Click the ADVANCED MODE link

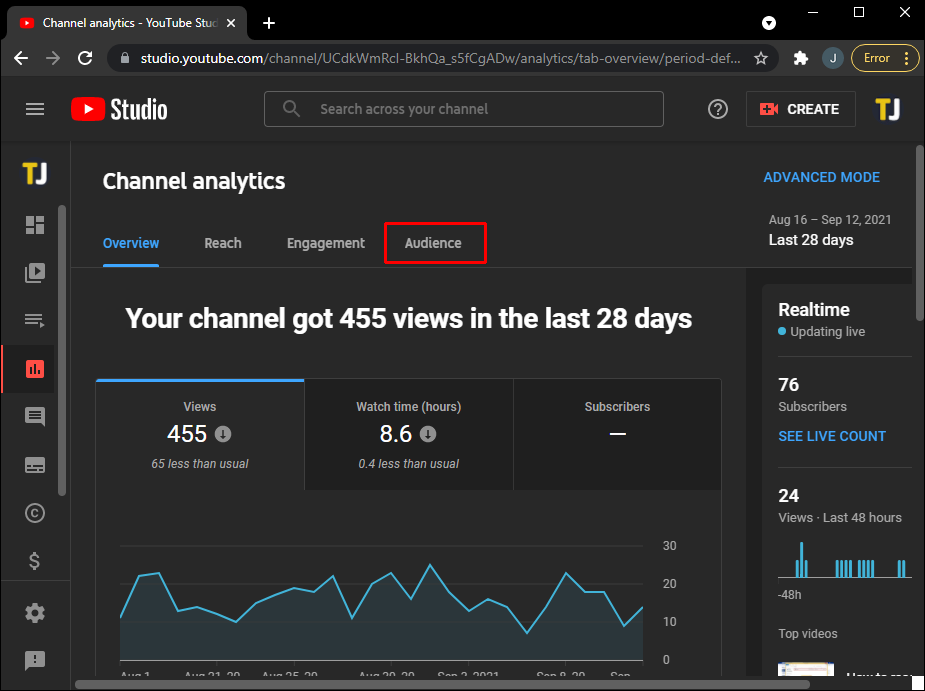click(821, 177)
